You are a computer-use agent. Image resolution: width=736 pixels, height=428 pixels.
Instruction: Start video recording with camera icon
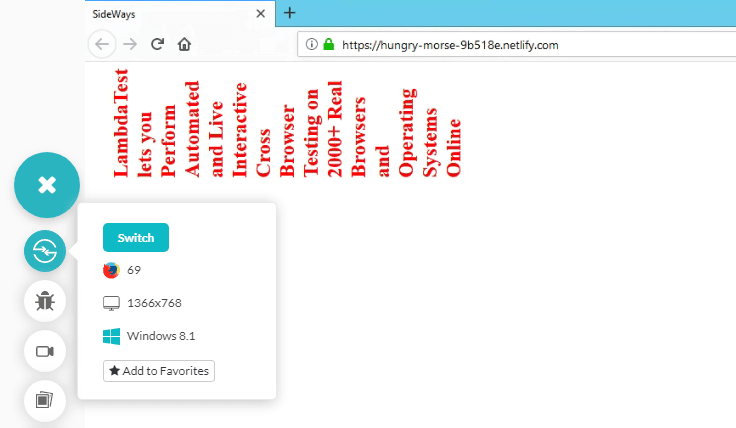coord(45,351)
